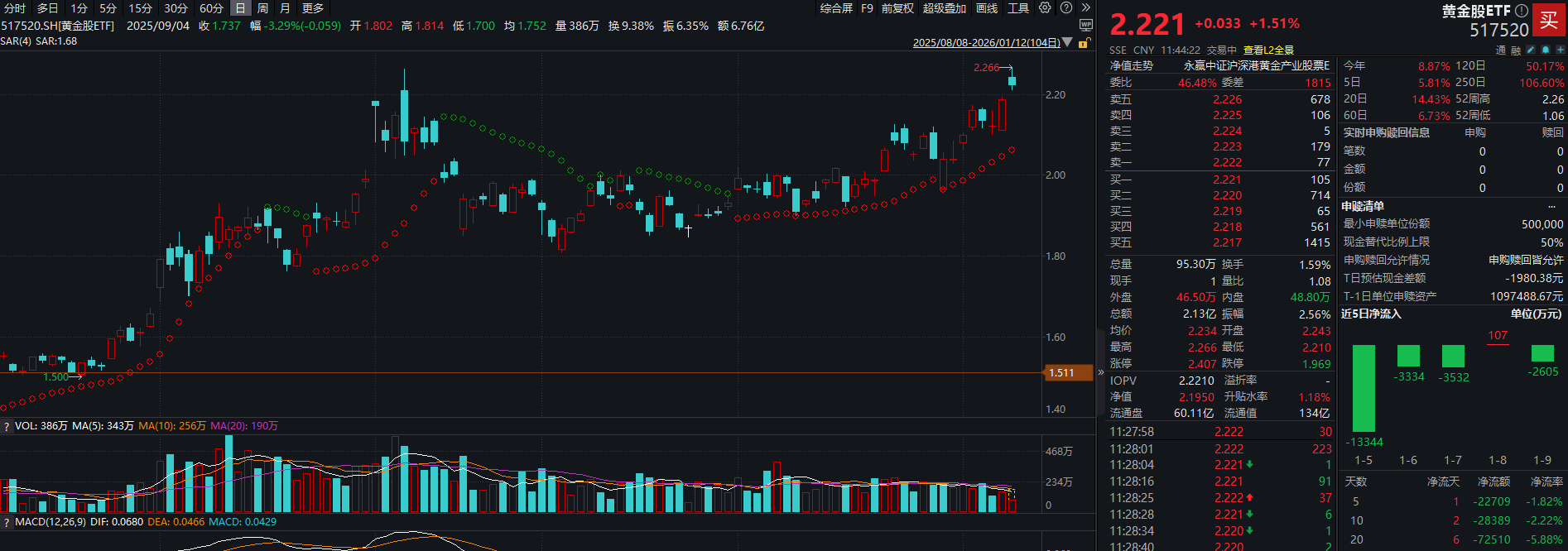This screenshot has height=551, width=1568.
Task: Click 画线 drawing tools button
Action: pos(987,8)
